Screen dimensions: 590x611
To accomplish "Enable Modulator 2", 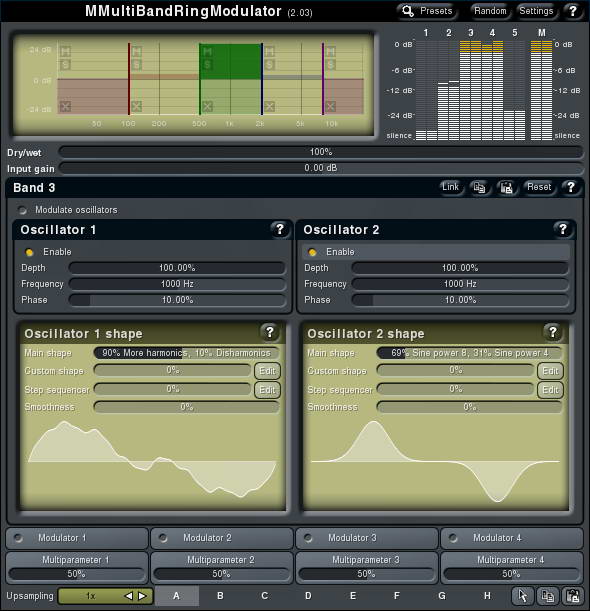I will point(163,538).
